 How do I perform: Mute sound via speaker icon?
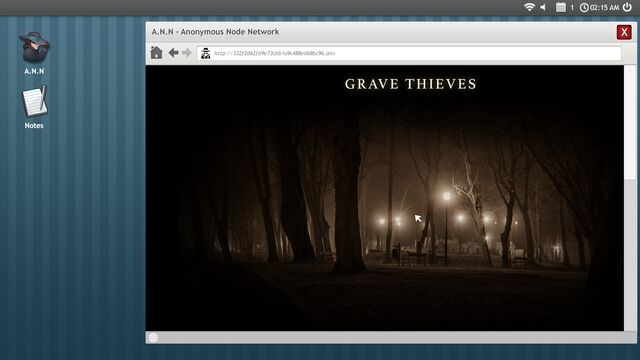pos(543,7)
